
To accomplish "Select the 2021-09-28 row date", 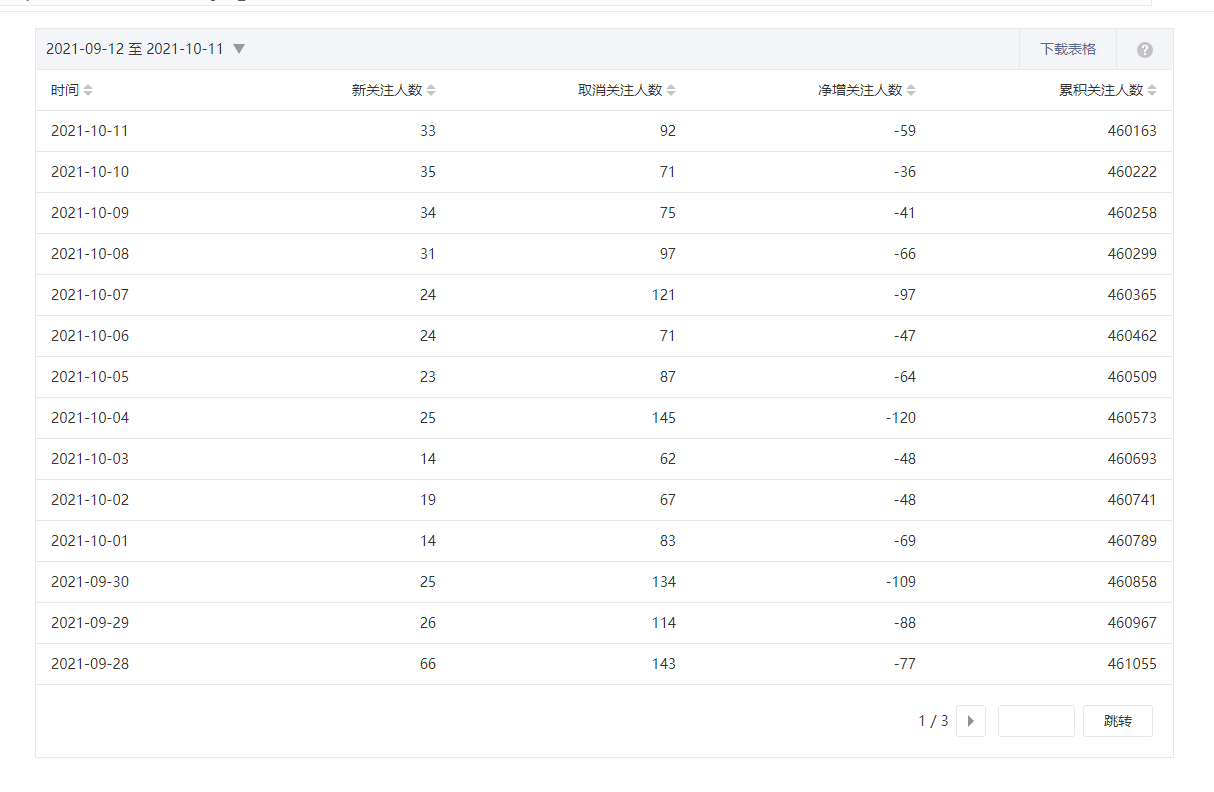I will [90, 664].
